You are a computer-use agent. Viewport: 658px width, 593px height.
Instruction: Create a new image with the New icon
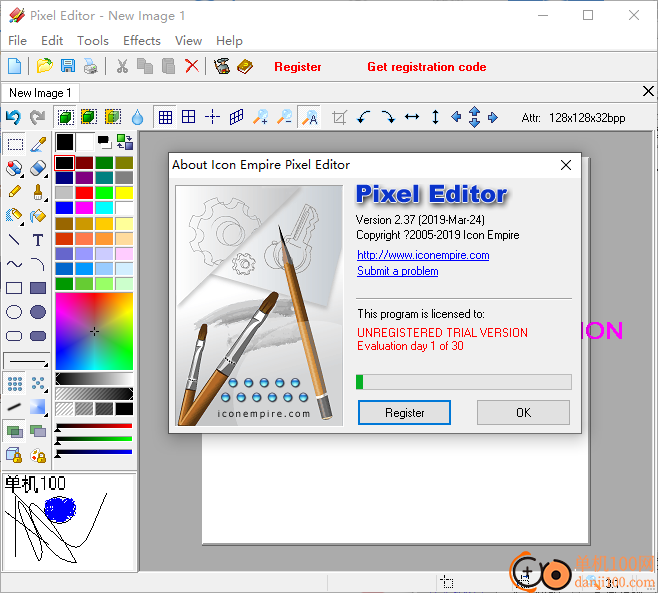pyautogui.click(x=15, y=66)
